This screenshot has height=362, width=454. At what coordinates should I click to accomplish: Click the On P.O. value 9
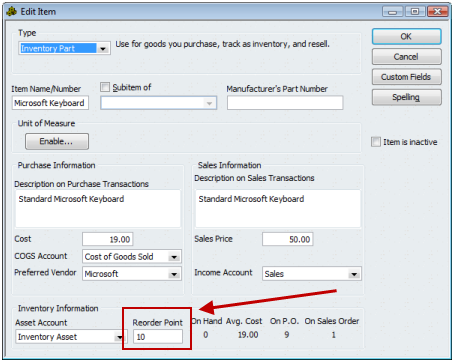tap(287, 335)
